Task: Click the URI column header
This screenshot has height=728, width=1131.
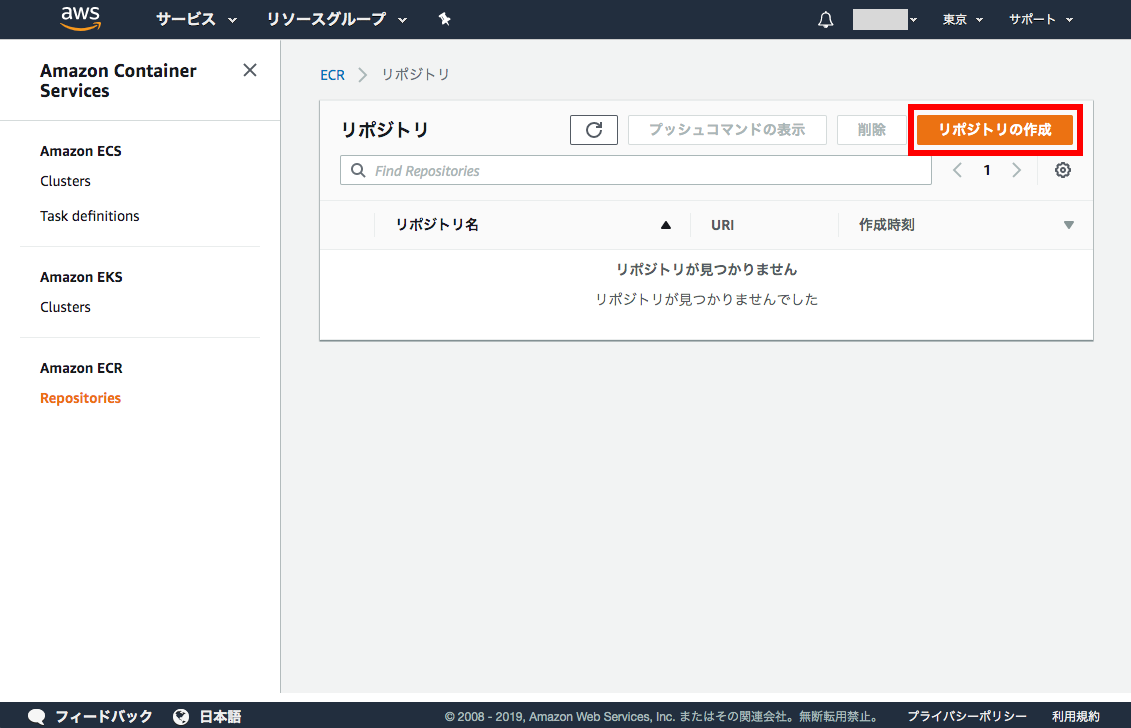Action: point(722,225)
